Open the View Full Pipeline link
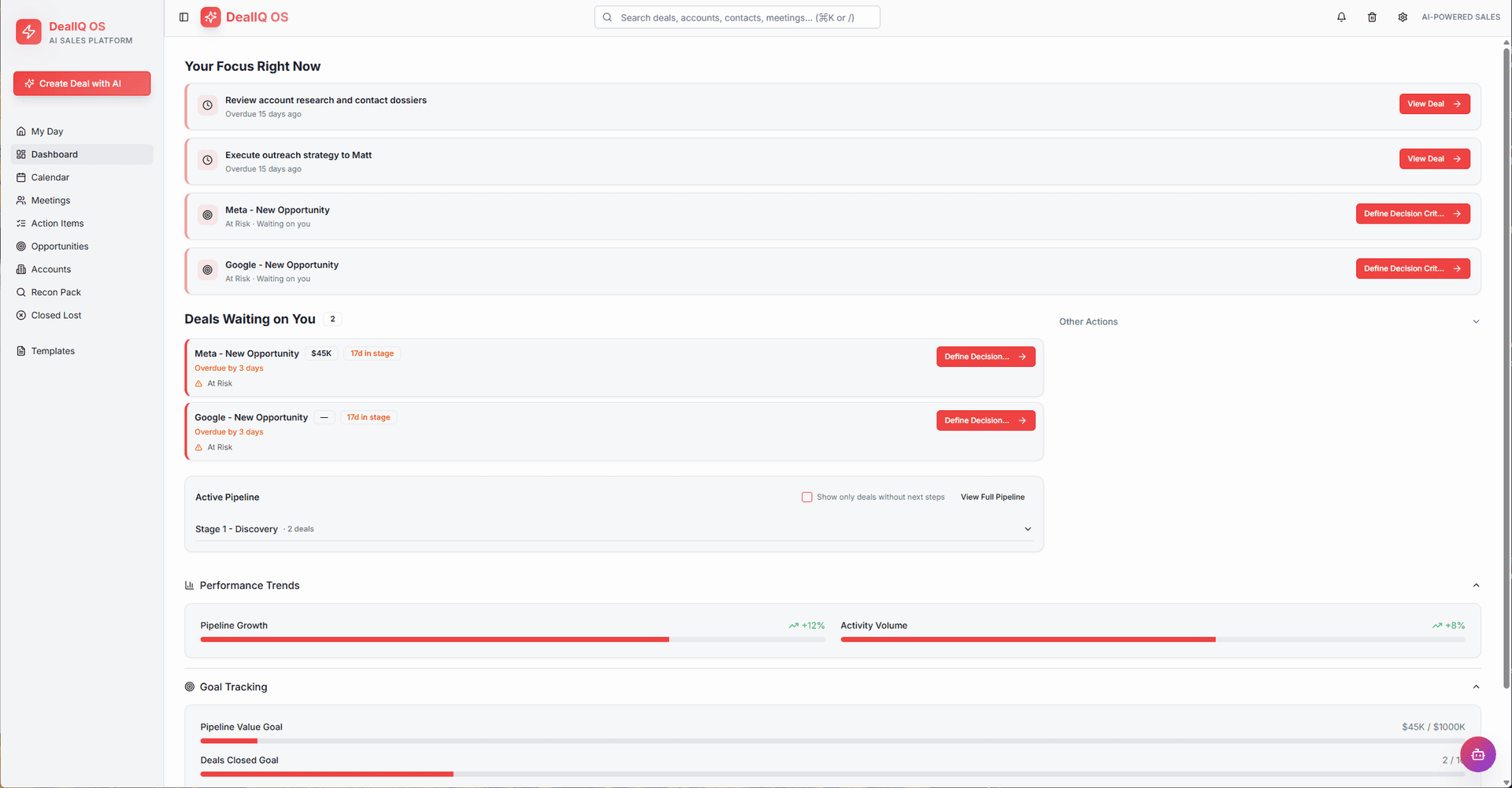1512x788 pixels. (x=992, y=497)
